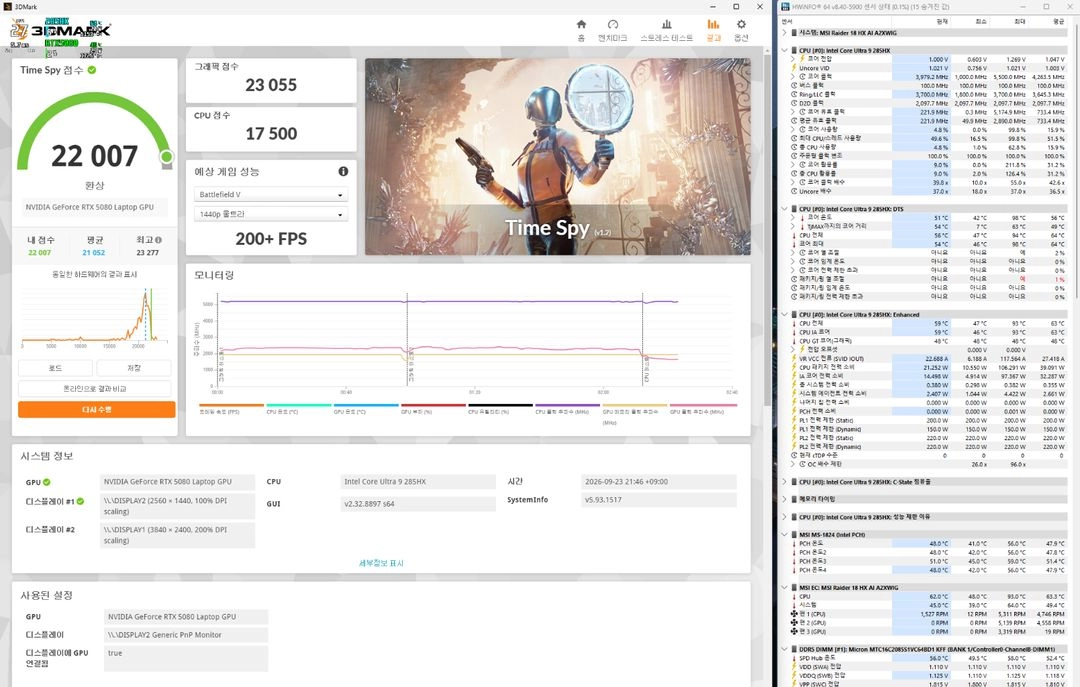1080x687 pixels.
Task: Open the Stress Tests tab in 3DMark
Action: coord(666,30)
